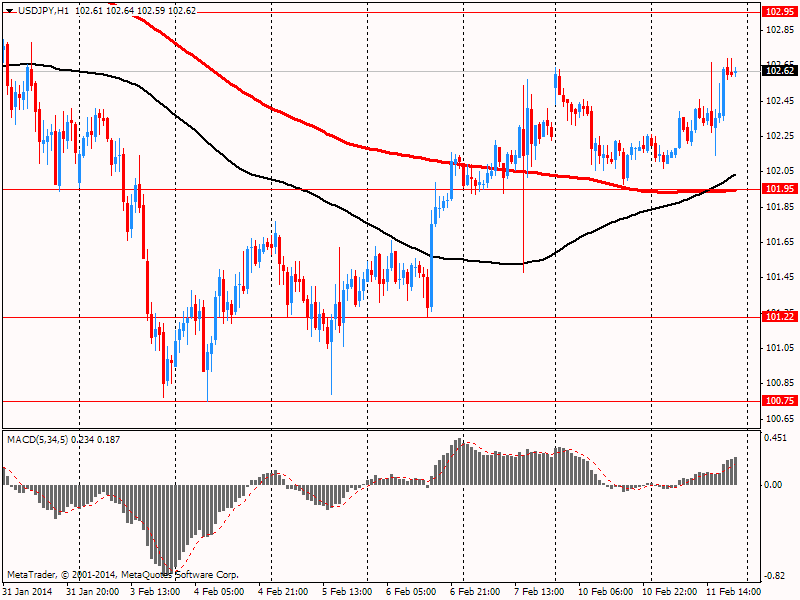
Task: Select the USDJPY,H1 chart title
Action: (x=43, y=11)
